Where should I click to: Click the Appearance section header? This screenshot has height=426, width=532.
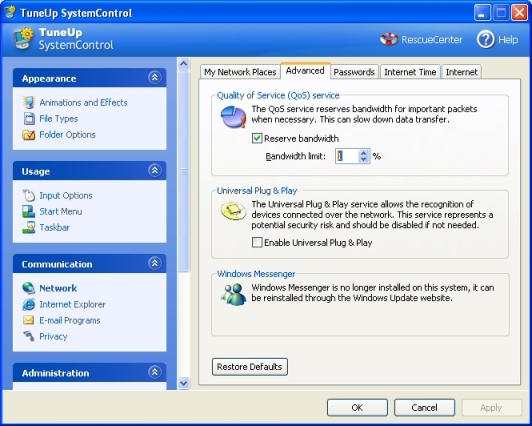[x=90, y=78]
